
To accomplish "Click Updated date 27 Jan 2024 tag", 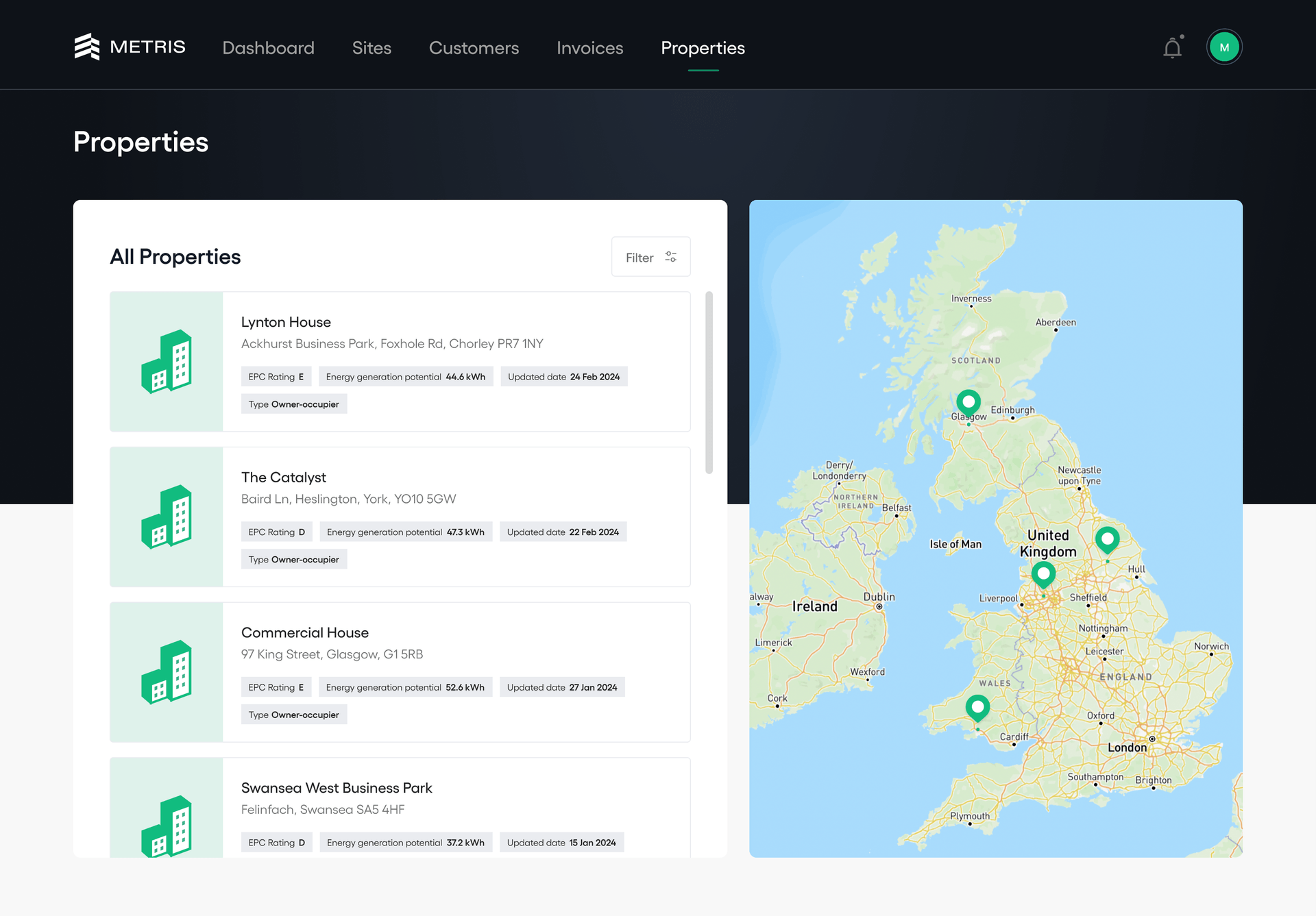I will (x=562, y=687).
